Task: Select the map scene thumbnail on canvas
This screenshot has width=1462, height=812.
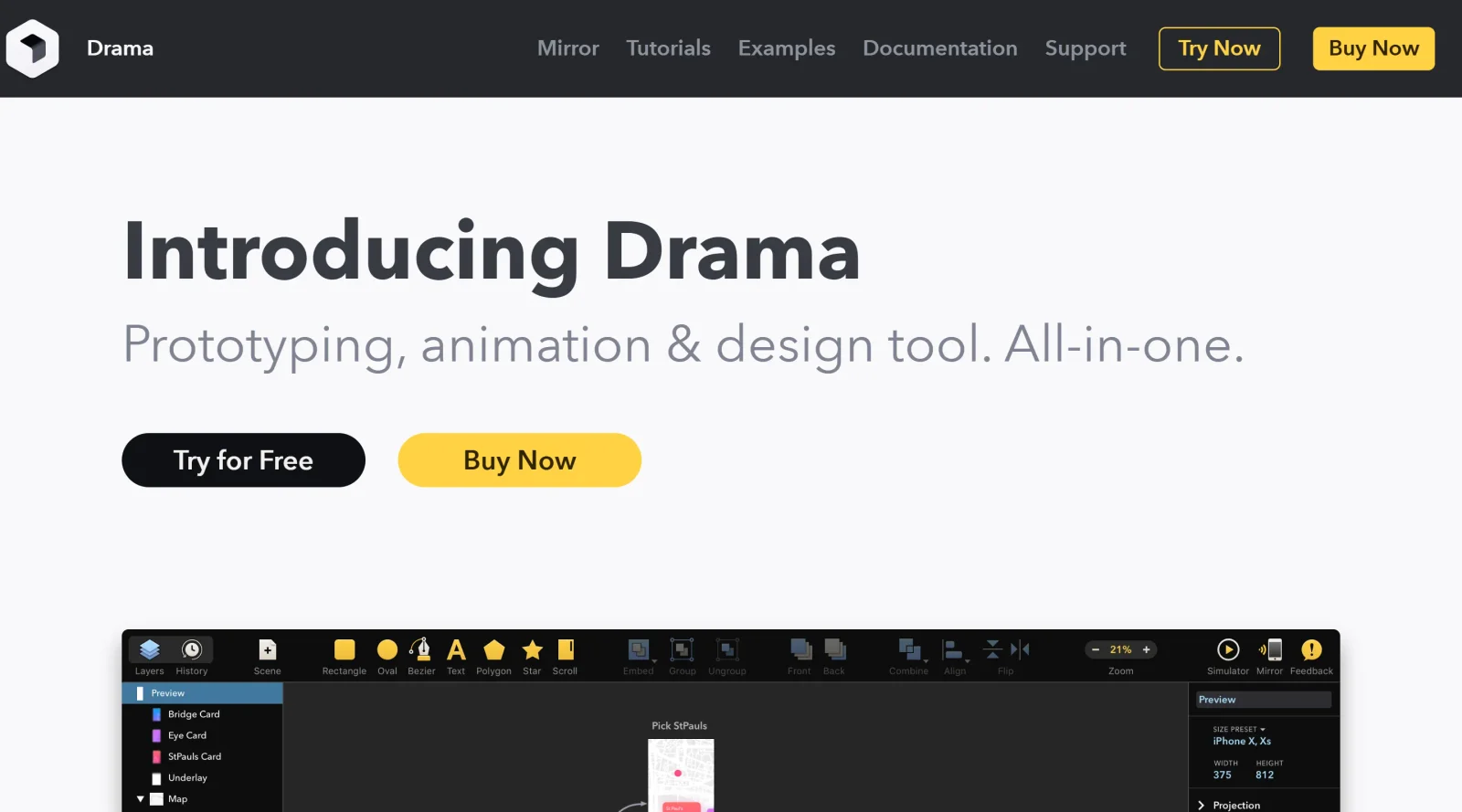Action: (x=681, y=775)
